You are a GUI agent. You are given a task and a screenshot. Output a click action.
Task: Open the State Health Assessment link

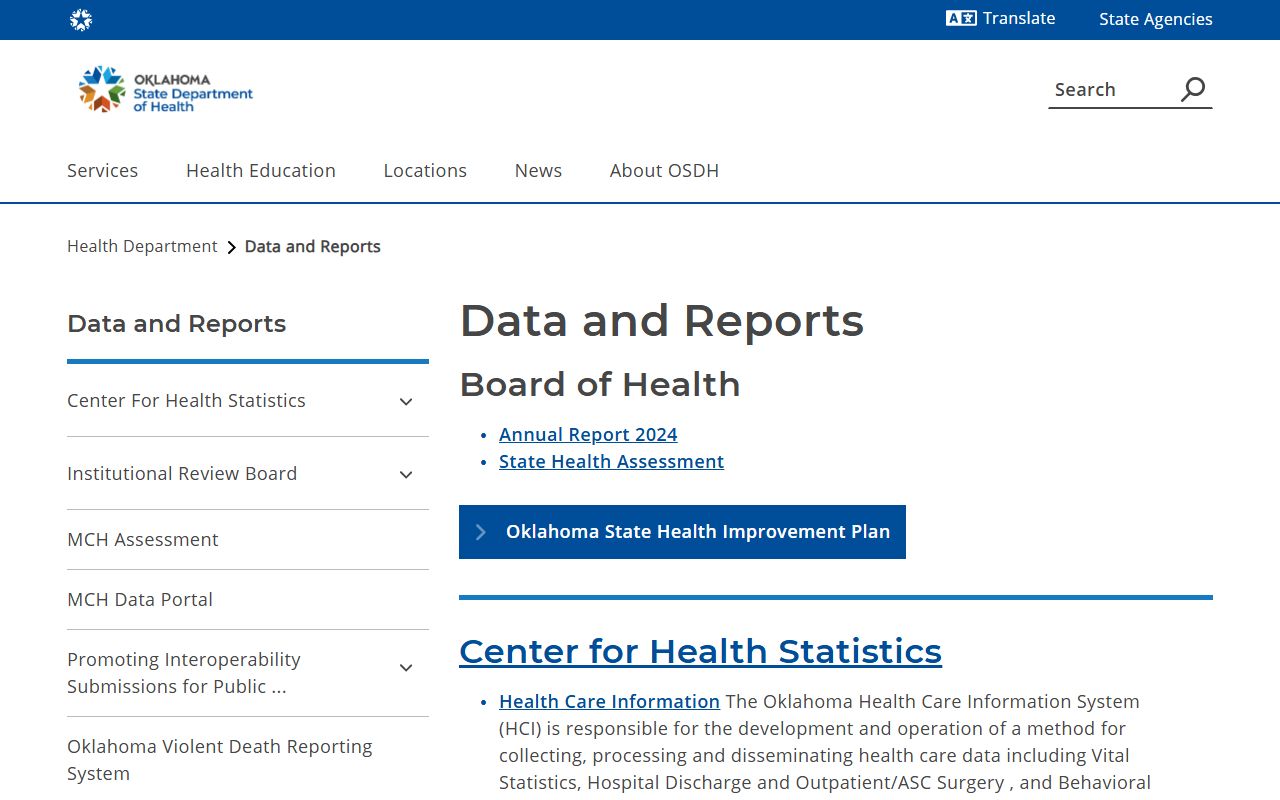pyautogui.click(x=611, y=461)
